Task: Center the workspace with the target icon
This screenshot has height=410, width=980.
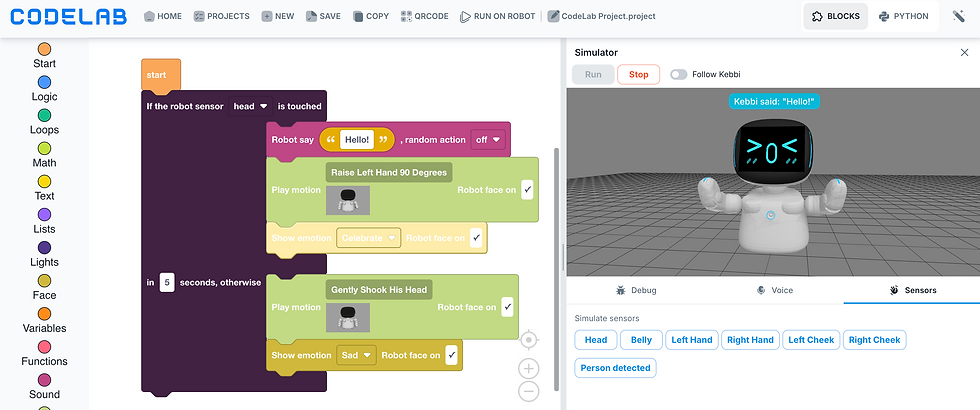Action: pos(529,340)
